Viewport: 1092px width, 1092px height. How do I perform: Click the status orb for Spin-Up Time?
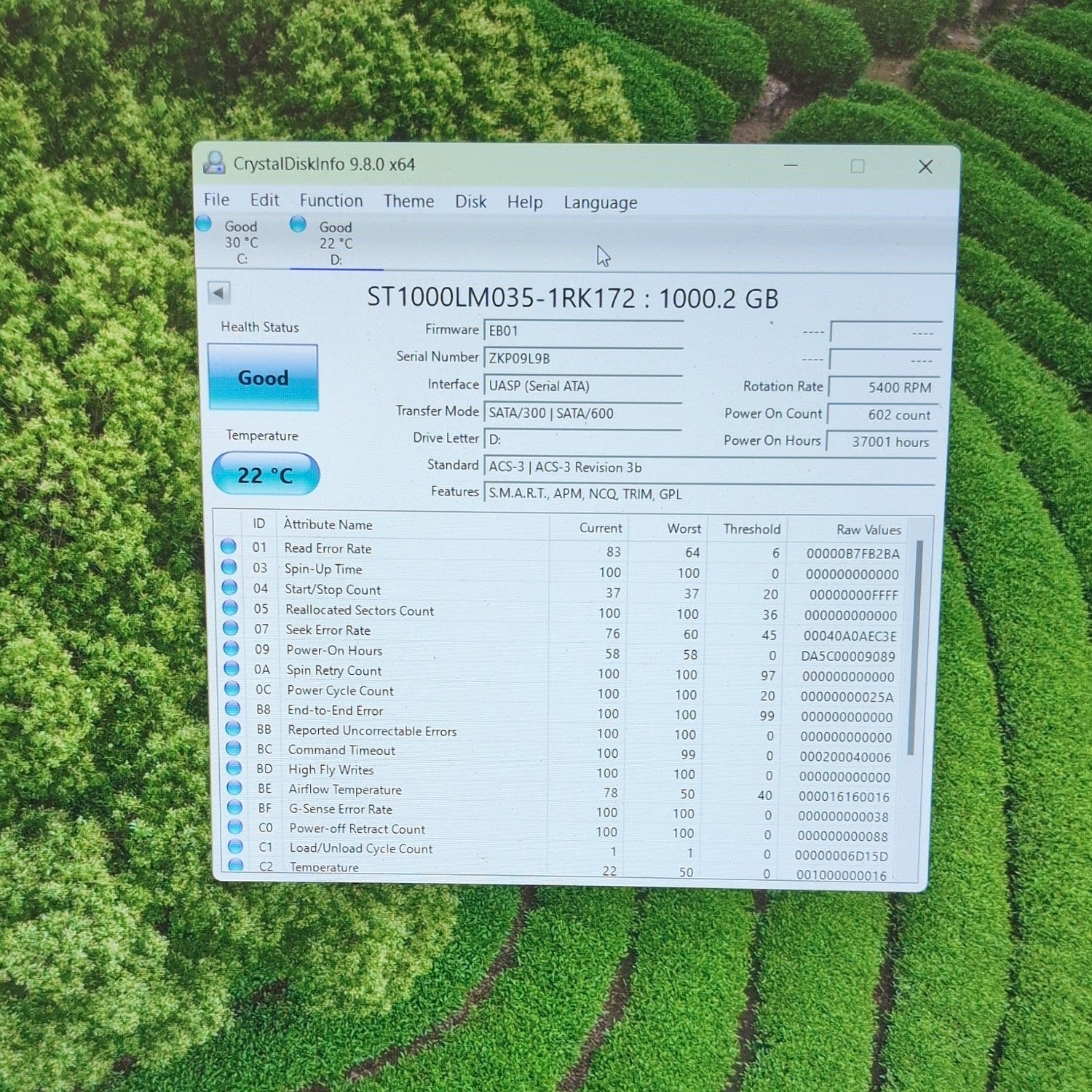tap(229, 566)
